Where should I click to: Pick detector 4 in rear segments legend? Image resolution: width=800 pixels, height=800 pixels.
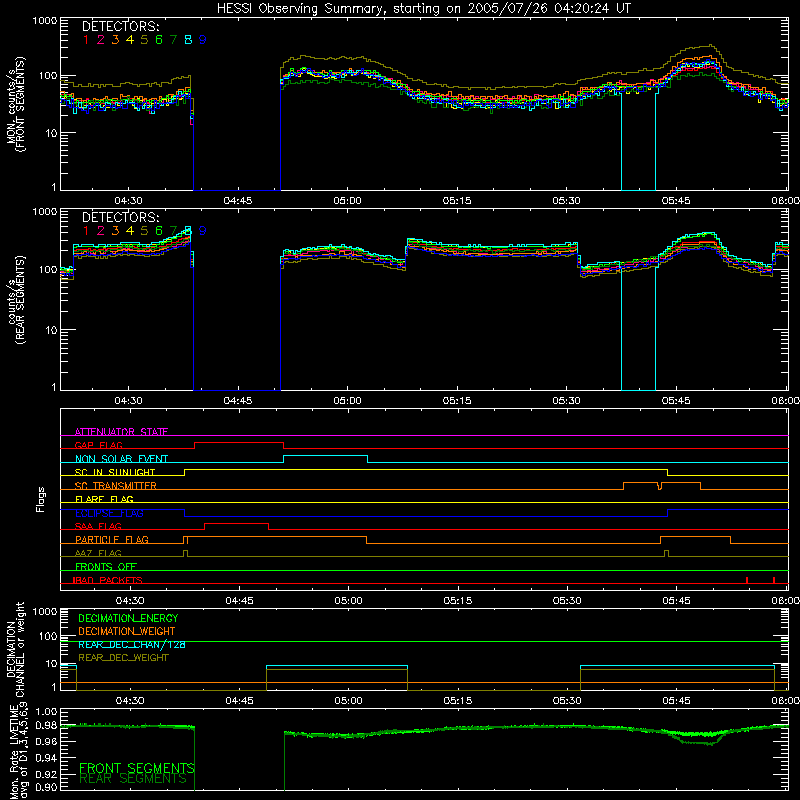coord(130,231)
